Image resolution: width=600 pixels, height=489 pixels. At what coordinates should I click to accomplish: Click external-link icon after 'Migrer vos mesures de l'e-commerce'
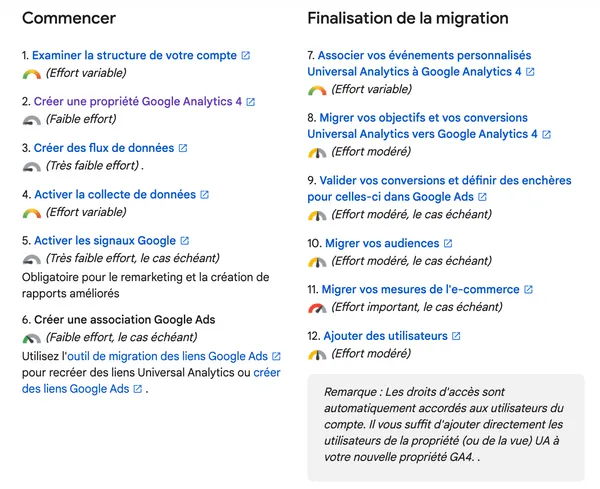(528, 290)
